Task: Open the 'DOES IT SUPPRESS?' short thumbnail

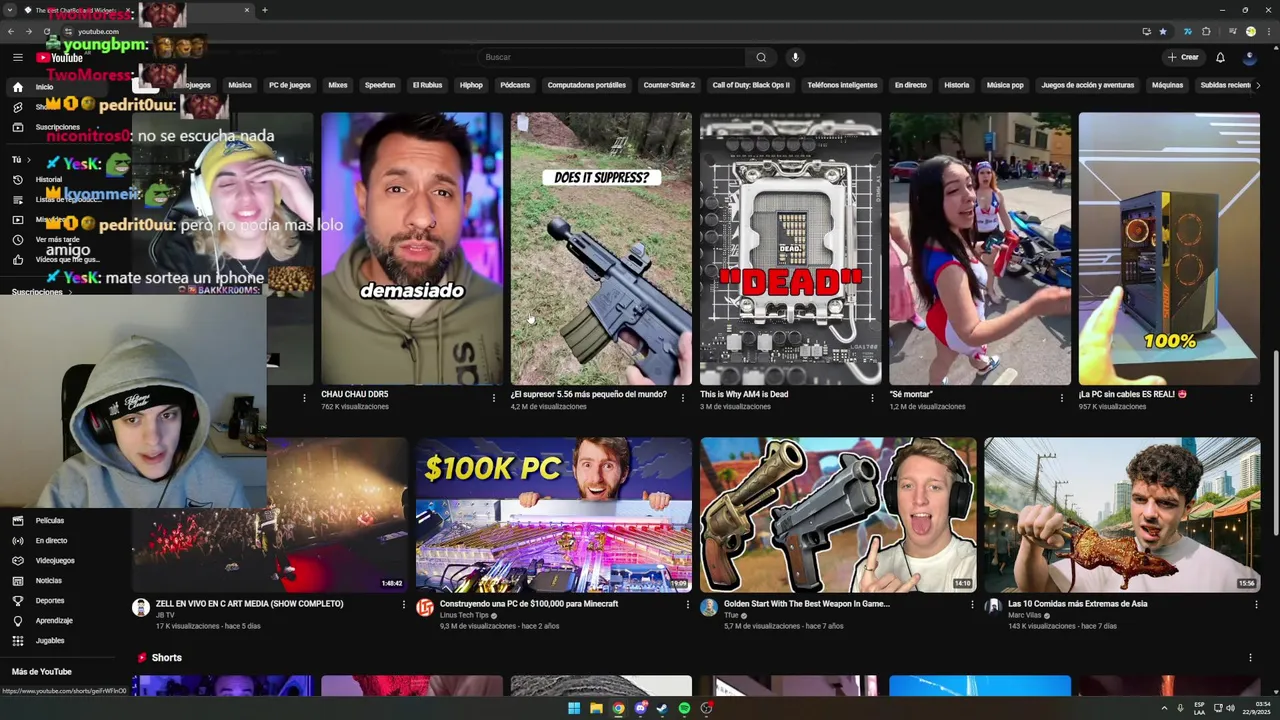Action: tap(601, 248)
